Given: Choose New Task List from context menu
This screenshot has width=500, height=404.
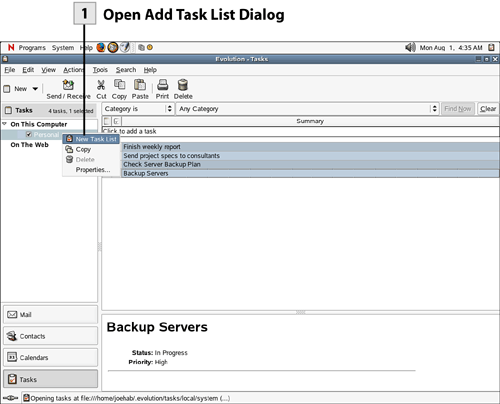Looking at the screenshot, I should coord(91,139).
